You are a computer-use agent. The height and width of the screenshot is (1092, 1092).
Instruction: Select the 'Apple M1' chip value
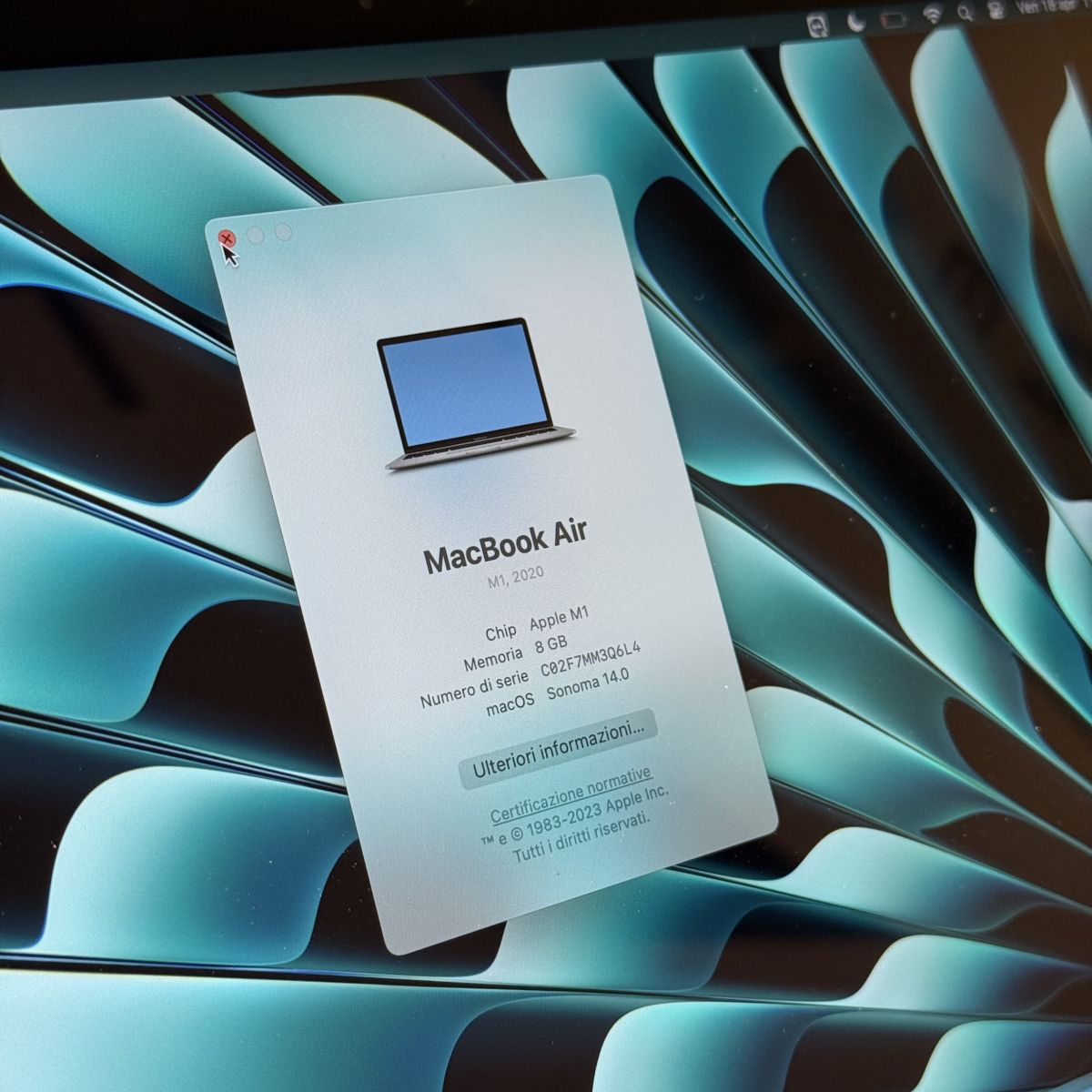pos(559,619)
